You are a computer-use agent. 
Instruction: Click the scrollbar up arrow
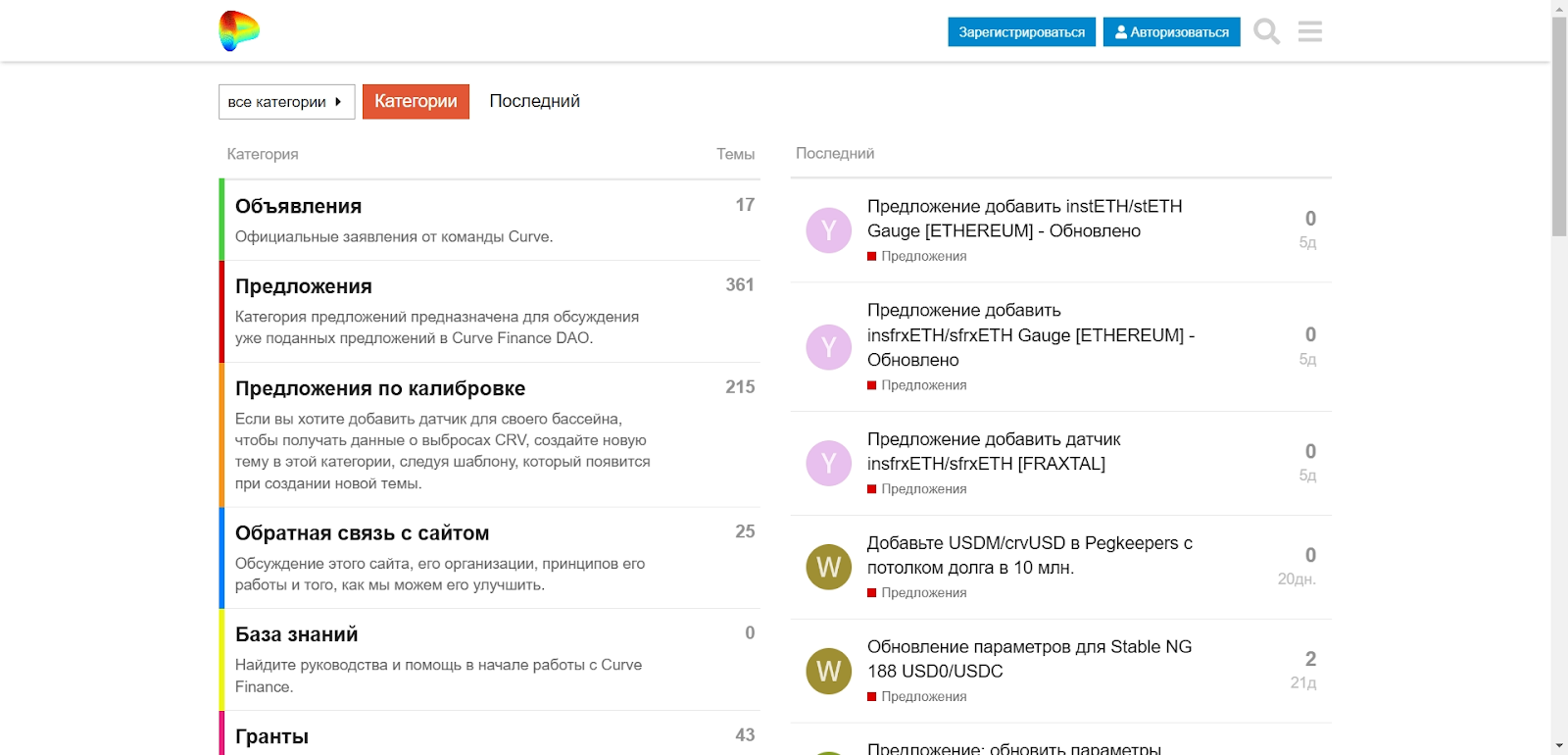pyautogui.click(x=1559, y=8)
